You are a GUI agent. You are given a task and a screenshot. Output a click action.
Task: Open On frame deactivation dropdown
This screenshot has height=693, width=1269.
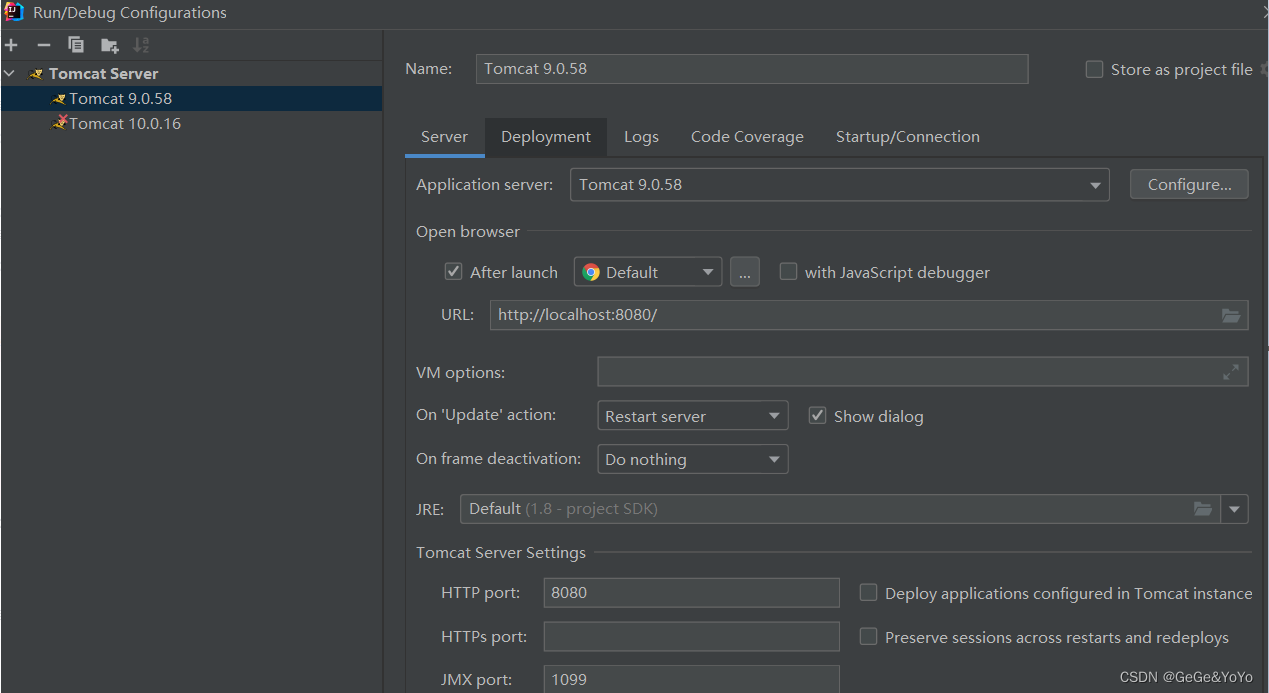pos(692,460)
